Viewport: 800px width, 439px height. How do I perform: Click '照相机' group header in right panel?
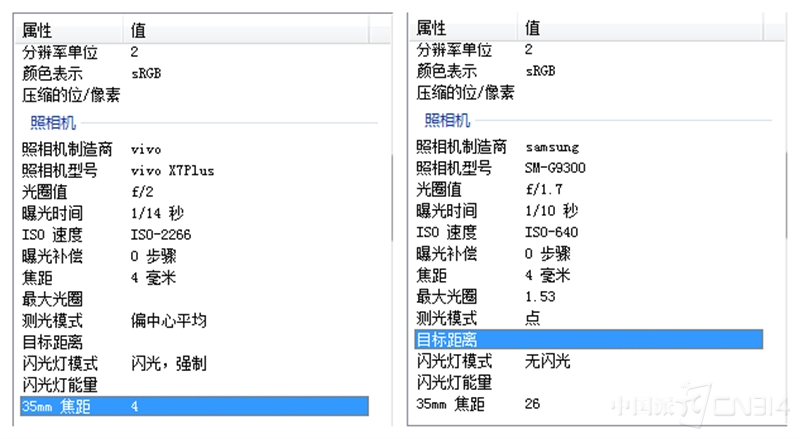pyautogui.click(x=447, y=120)
